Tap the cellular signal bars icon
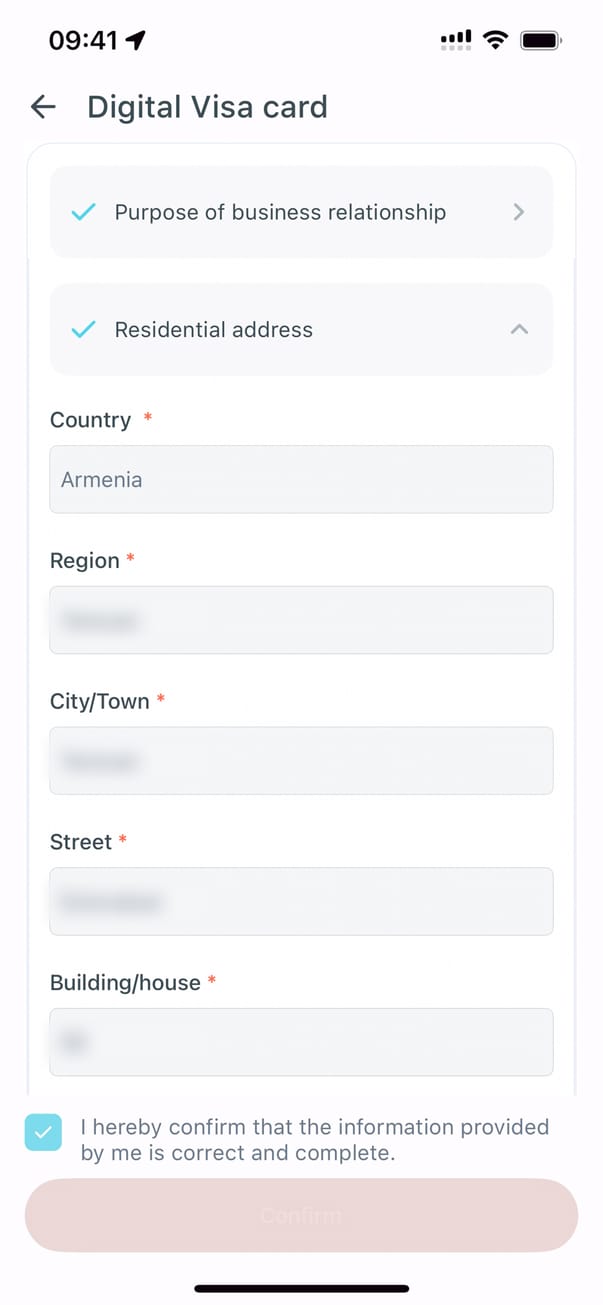The width and height of the screenshot is (603, 1305). pos(456,40)
